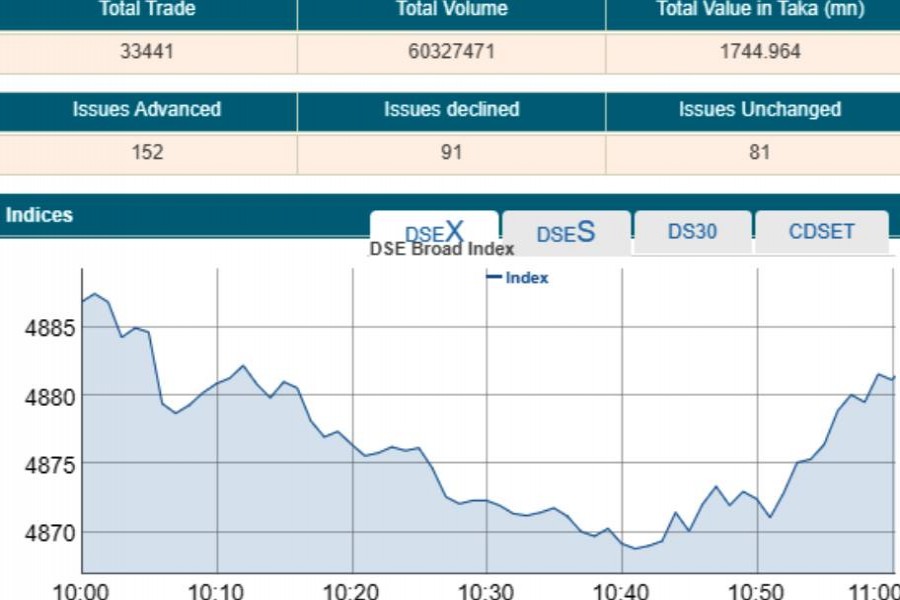900x600 pixels.
Task: Show the CDSET index chart tab
Action: coord(821,232)
